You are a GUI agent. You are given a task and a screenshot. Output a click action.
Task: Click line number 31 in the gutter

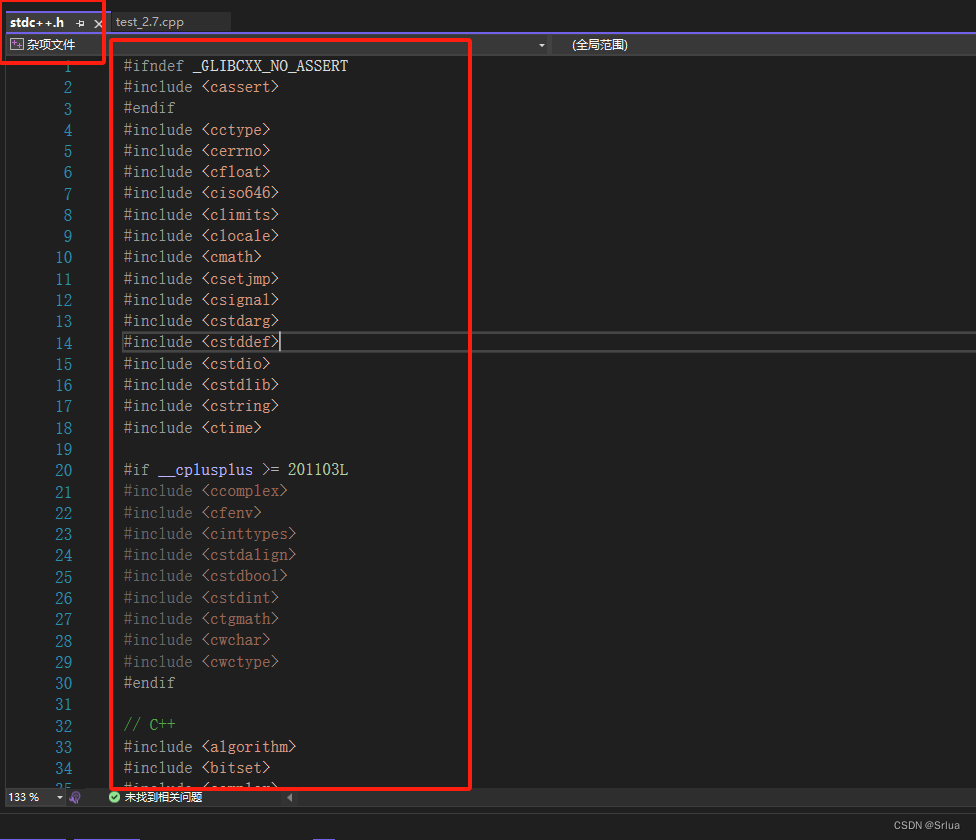(63, 704)
